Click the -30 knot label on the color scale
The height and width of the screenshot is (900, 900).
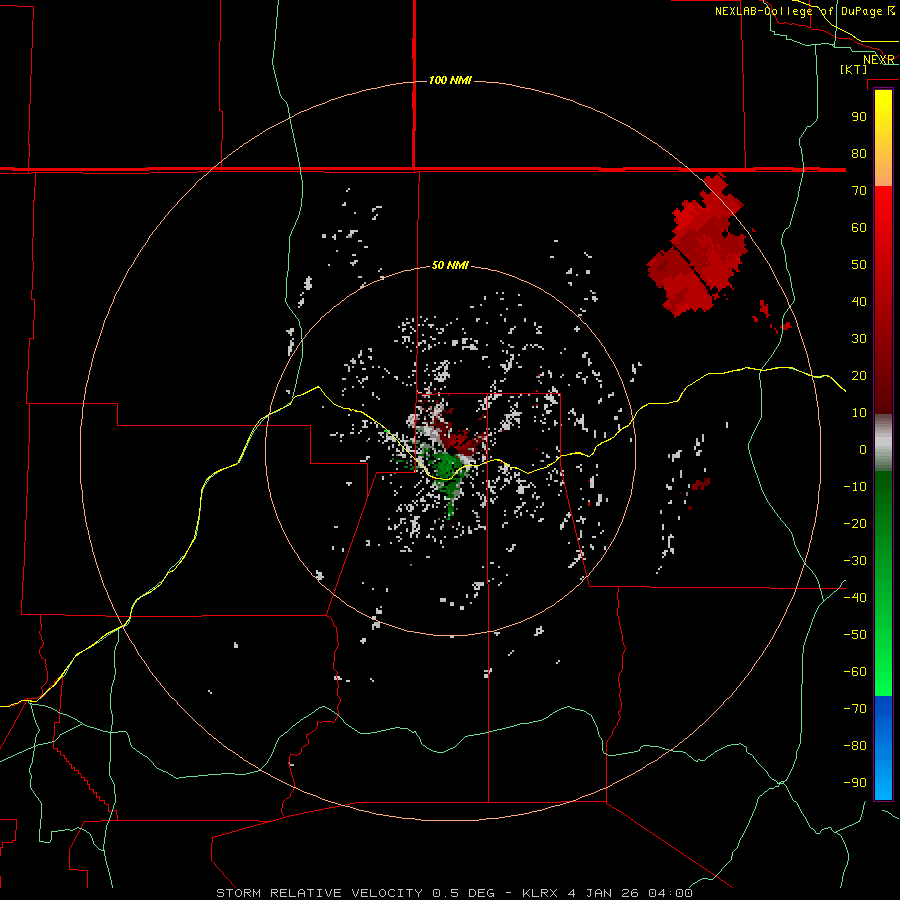pyautogui.click(x=855, y=561)
